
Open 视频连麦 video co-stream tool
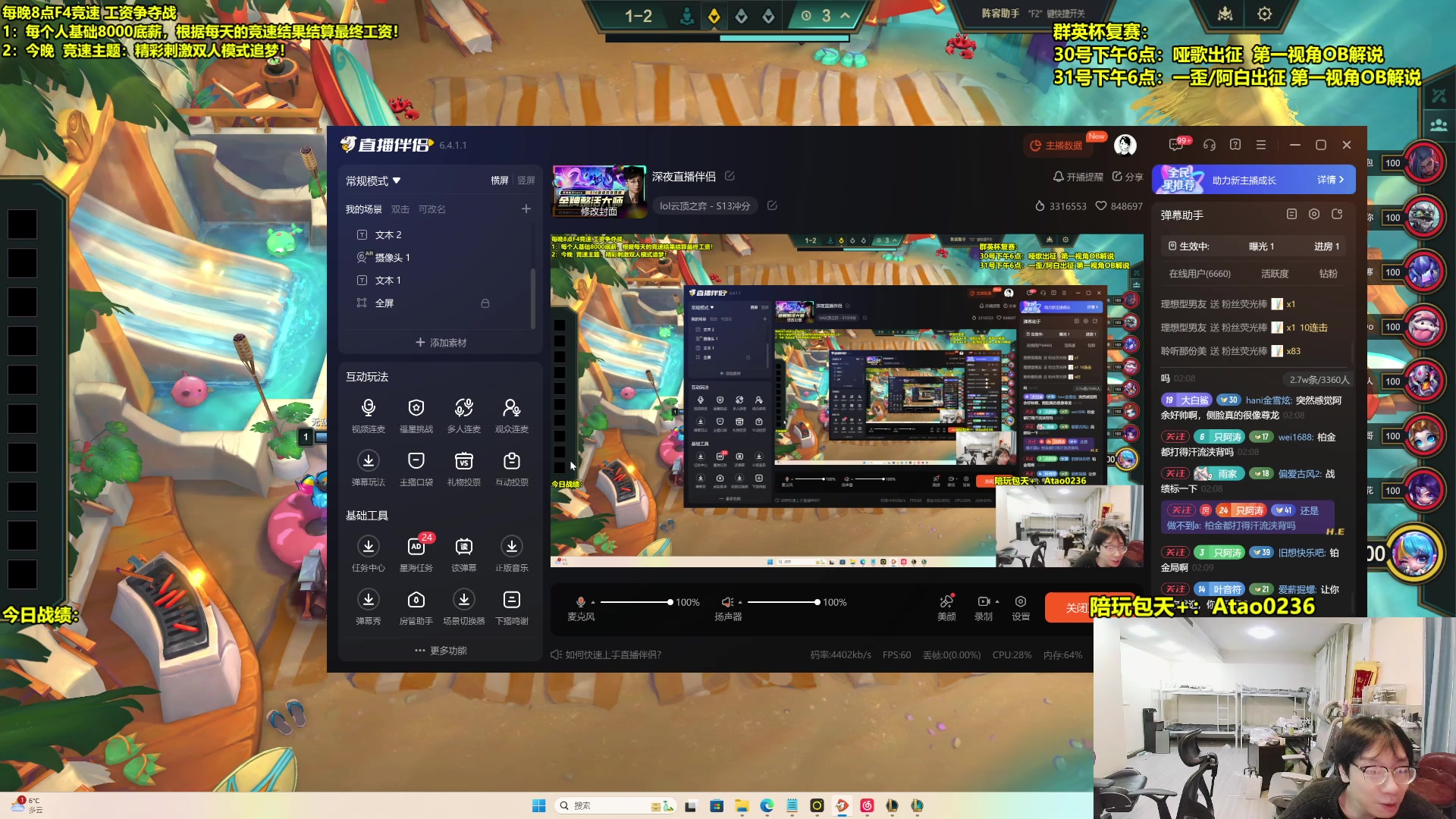pos(368,416)
